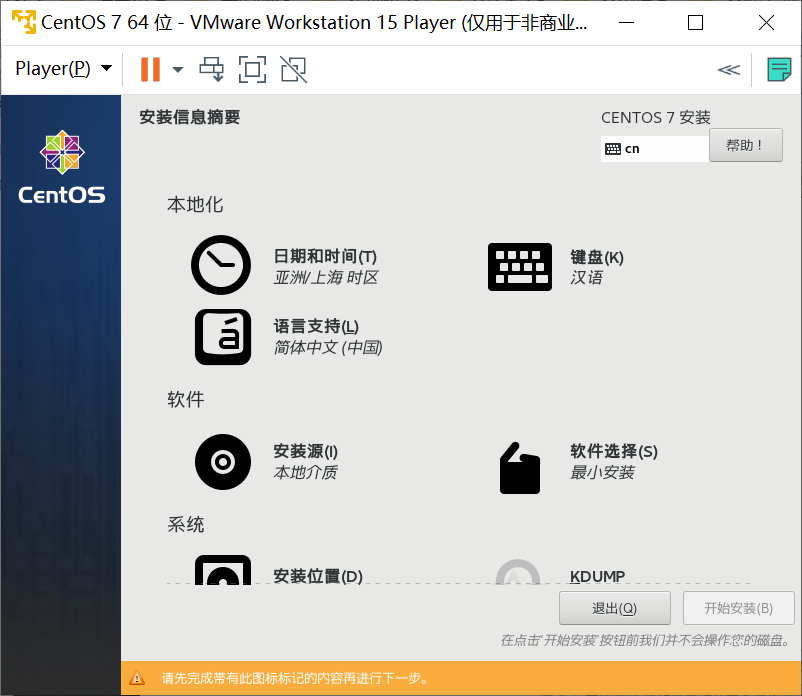Open 语言支持(L) settings

(x=316, y=326)
